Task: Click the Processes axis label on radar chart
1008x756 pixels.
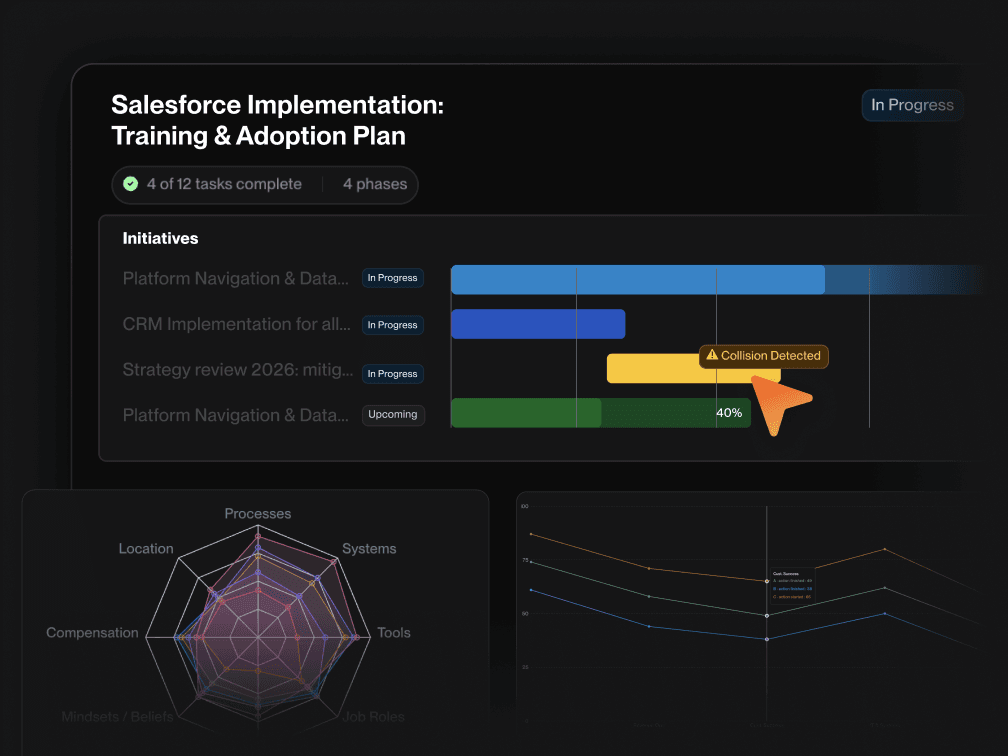Action: point(258,514)
